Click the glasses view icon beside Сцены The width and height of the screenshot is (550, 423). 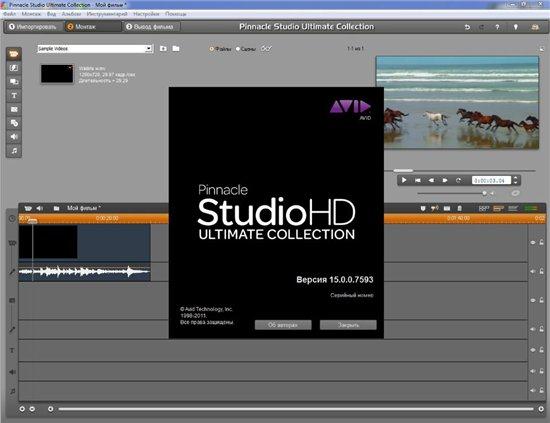coord(266,48)
